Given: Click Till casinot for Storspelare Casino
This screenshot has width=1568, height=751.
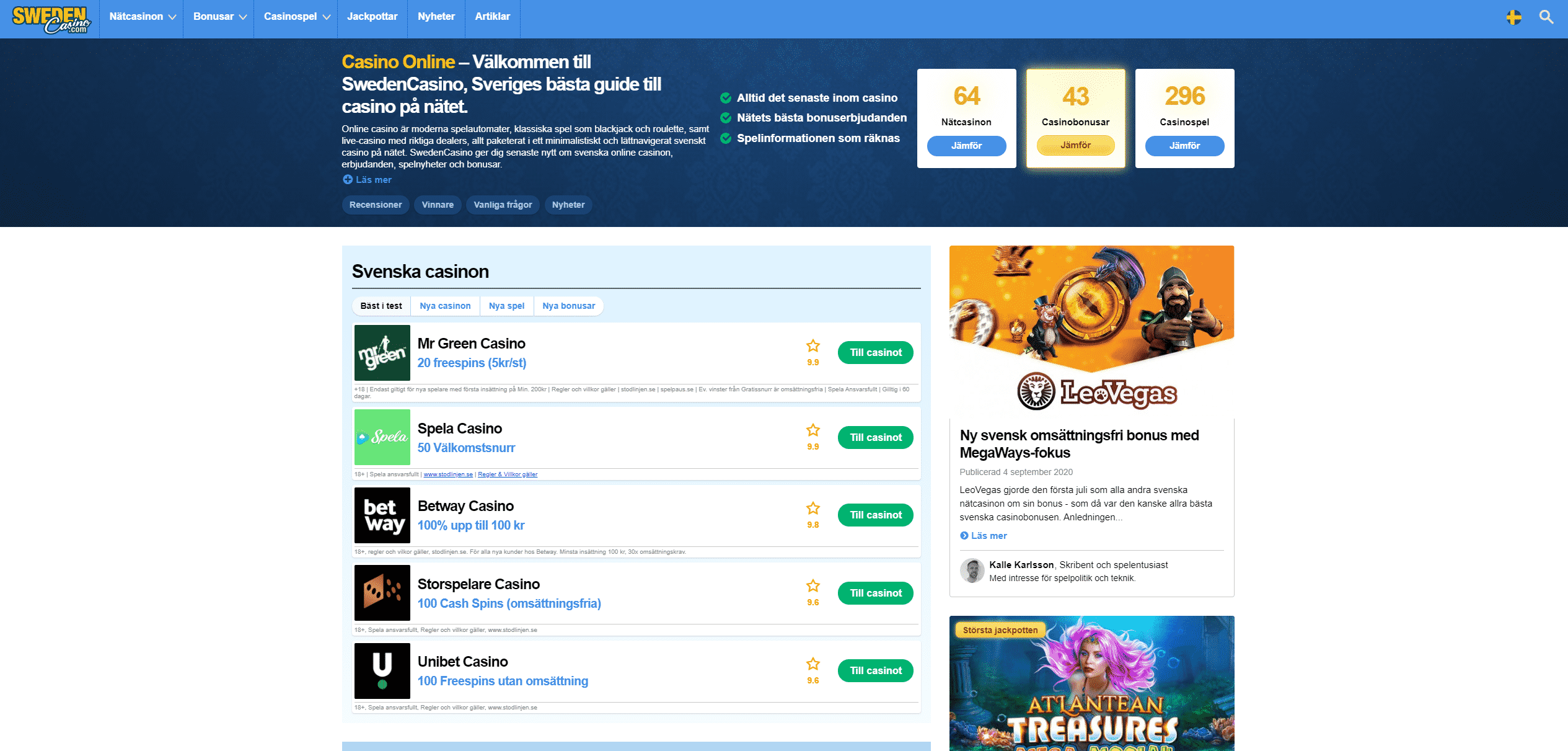Looking at the screenshot, I should [x=875, y=593].
